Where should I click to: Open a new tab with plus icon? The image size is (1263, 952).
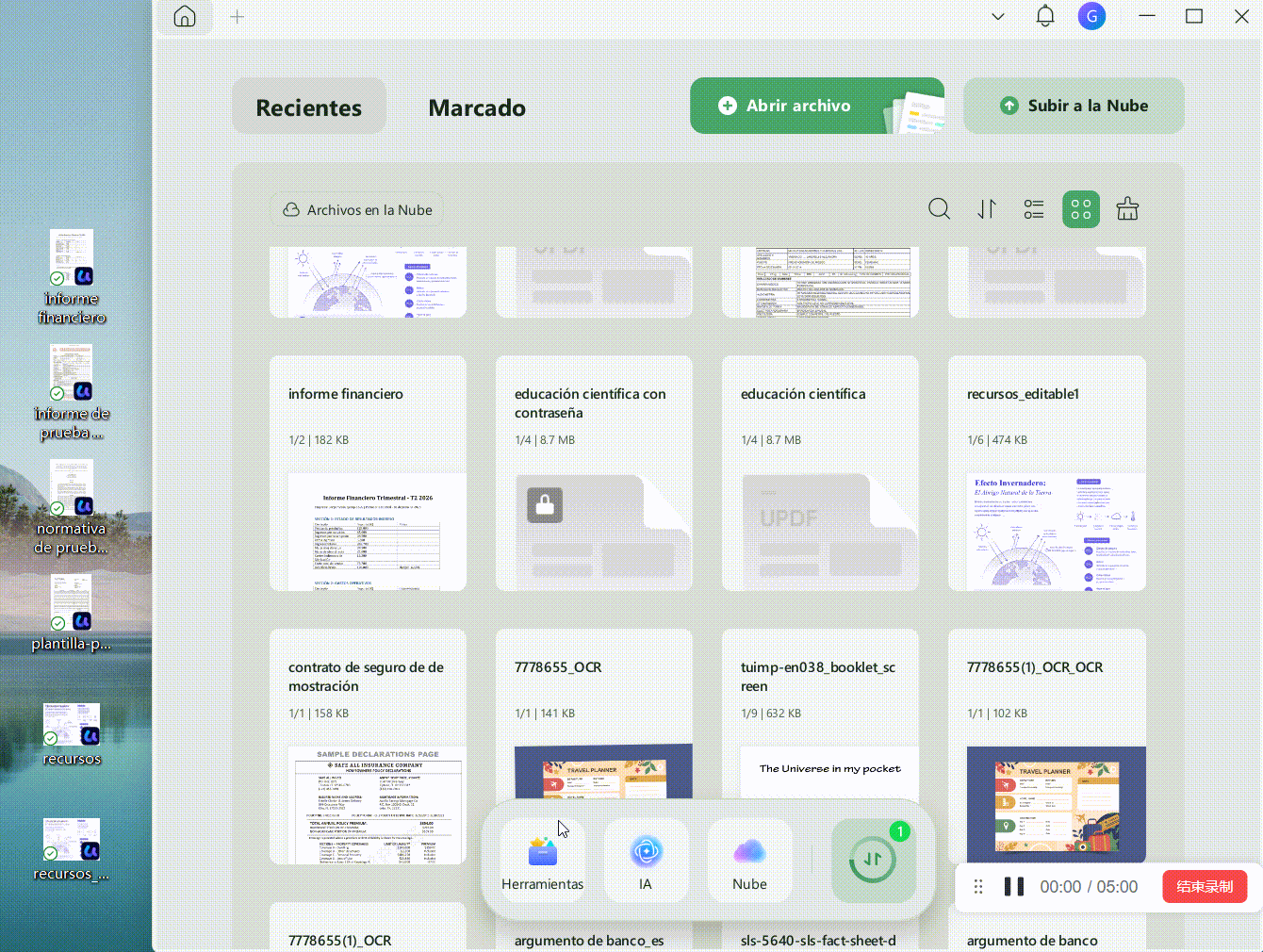tap(237, 17)
